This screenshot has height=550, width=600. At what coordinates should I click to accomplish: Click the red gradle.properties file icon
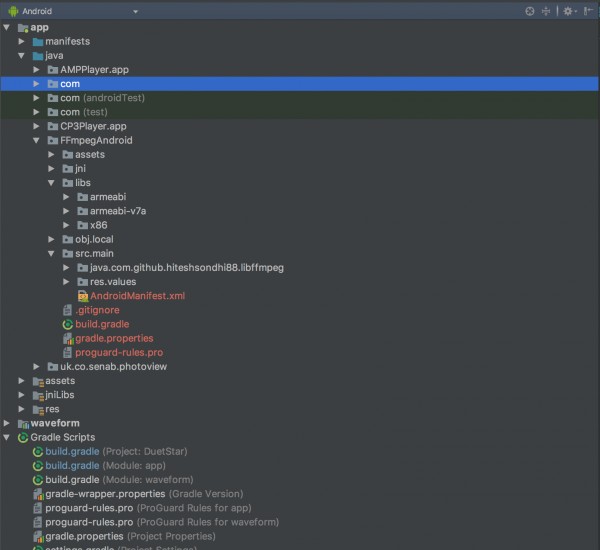click(x=68, y=339)
